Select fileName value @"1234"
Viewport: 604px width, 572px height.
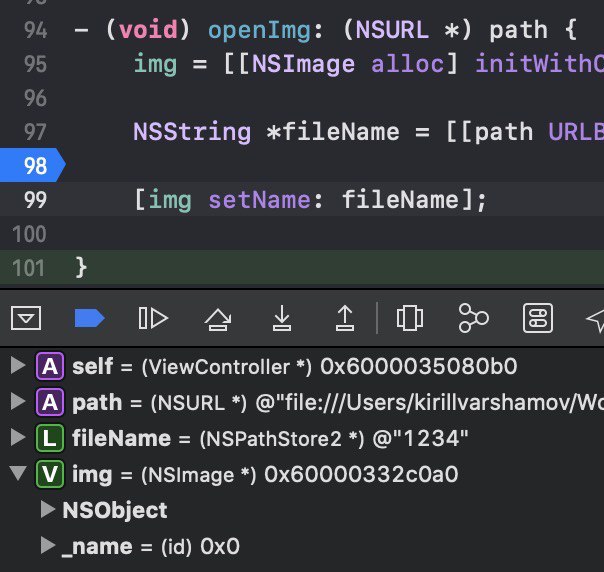point(421,439)
